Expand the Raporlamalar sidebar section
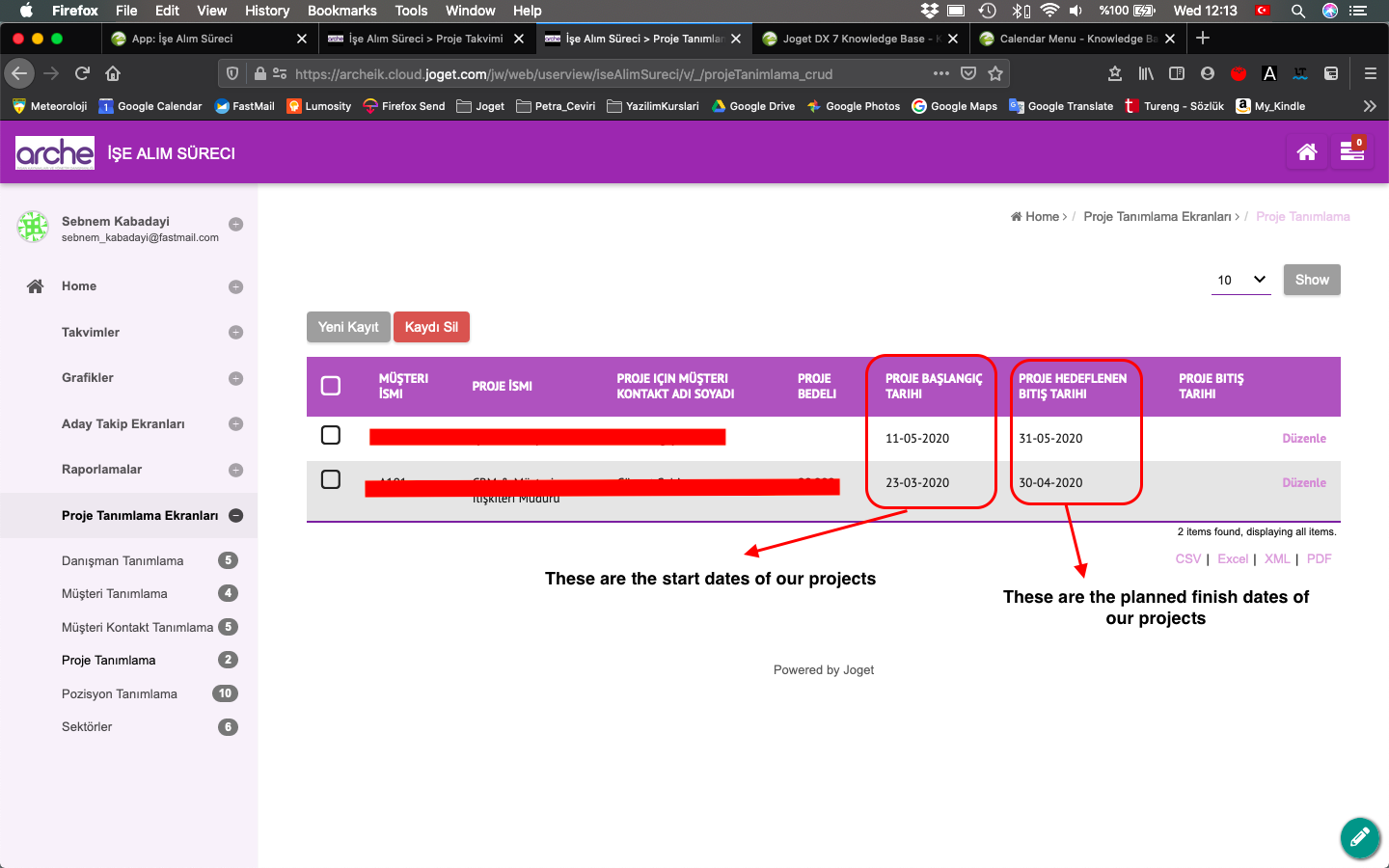The height and width of the screenshot is (868, 1389). (235, 470)
